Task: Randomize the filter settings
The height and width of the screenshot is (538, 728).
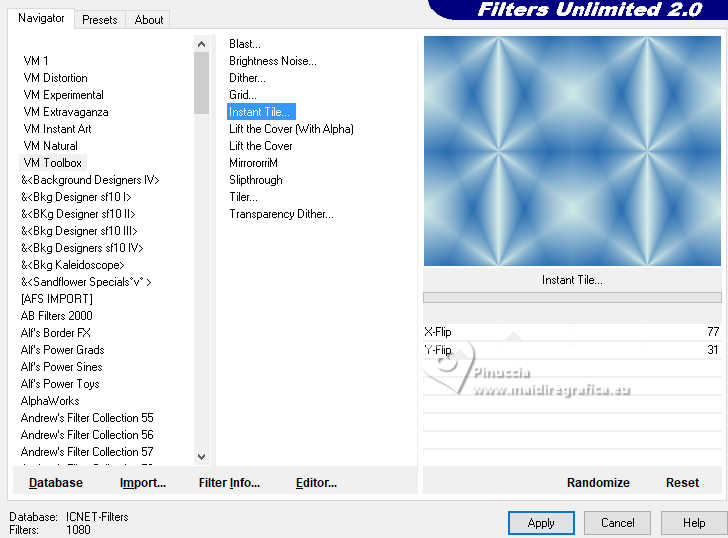Action: (598, 483)
